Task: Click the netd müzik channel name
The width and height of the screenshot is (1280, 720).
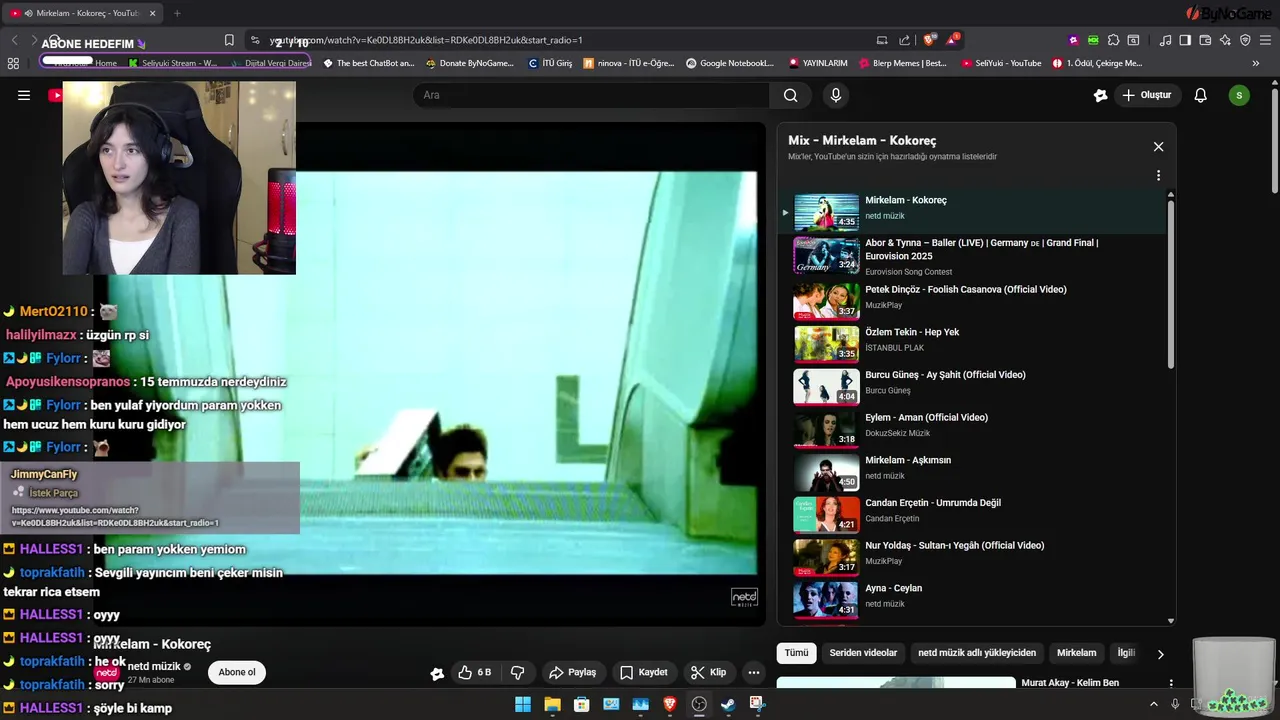Action: (x=154, y=666)
